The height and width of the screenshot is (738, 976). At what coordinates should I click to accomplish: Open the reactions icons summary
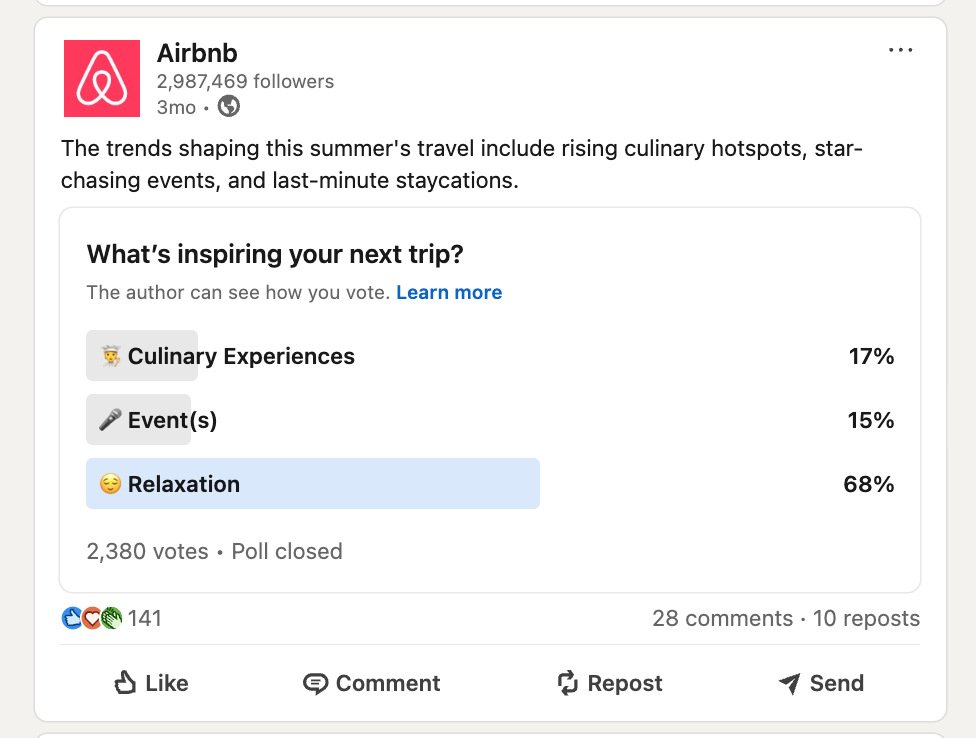(91, 619)
